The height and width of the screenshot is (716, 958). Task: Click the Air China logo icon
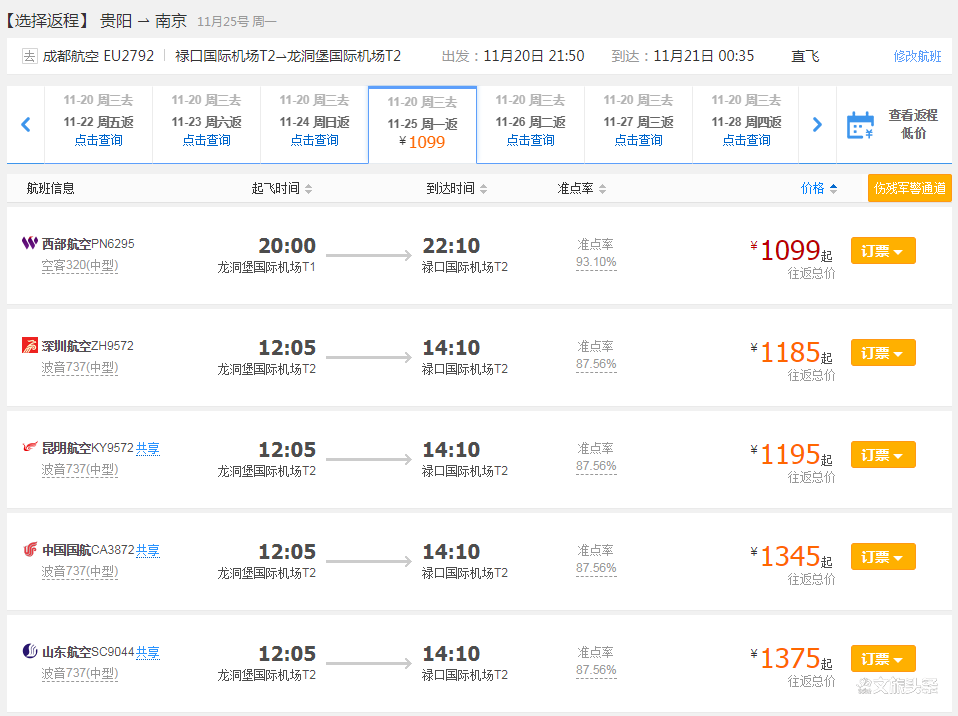29,549
